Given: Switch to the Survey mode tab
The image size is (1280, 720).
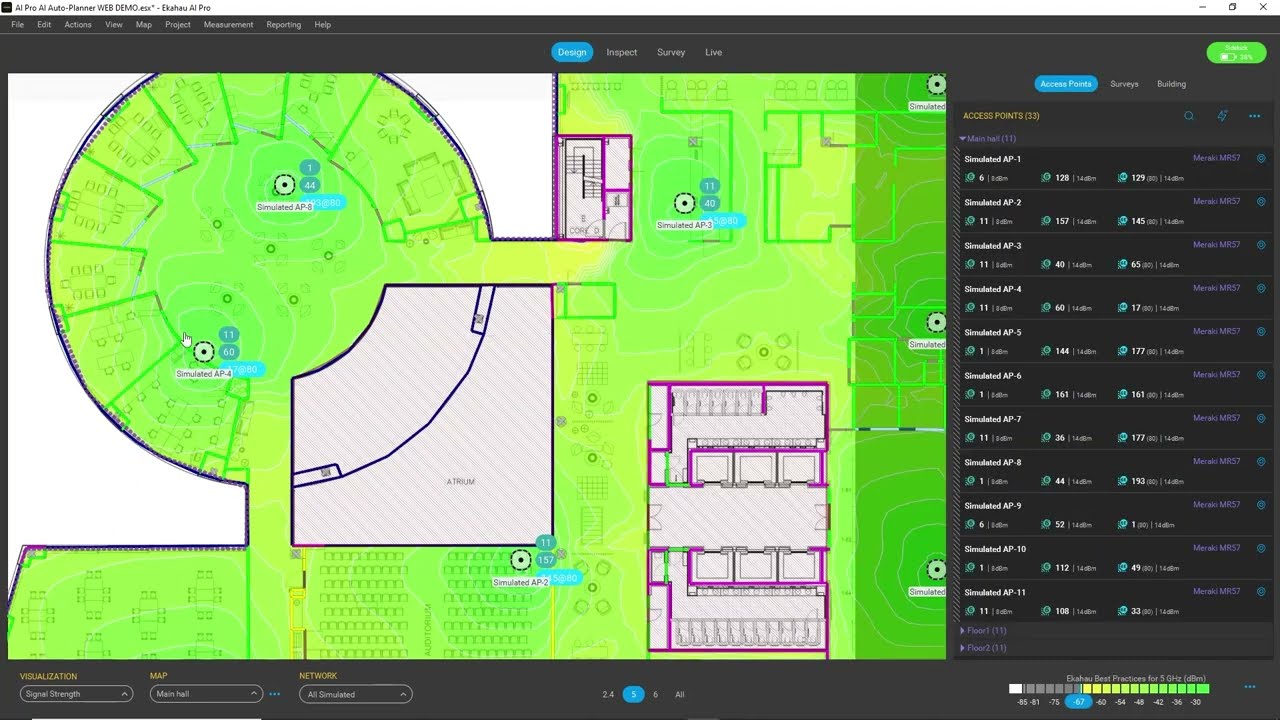Looking at the screenshot, I should click(671, 52).
